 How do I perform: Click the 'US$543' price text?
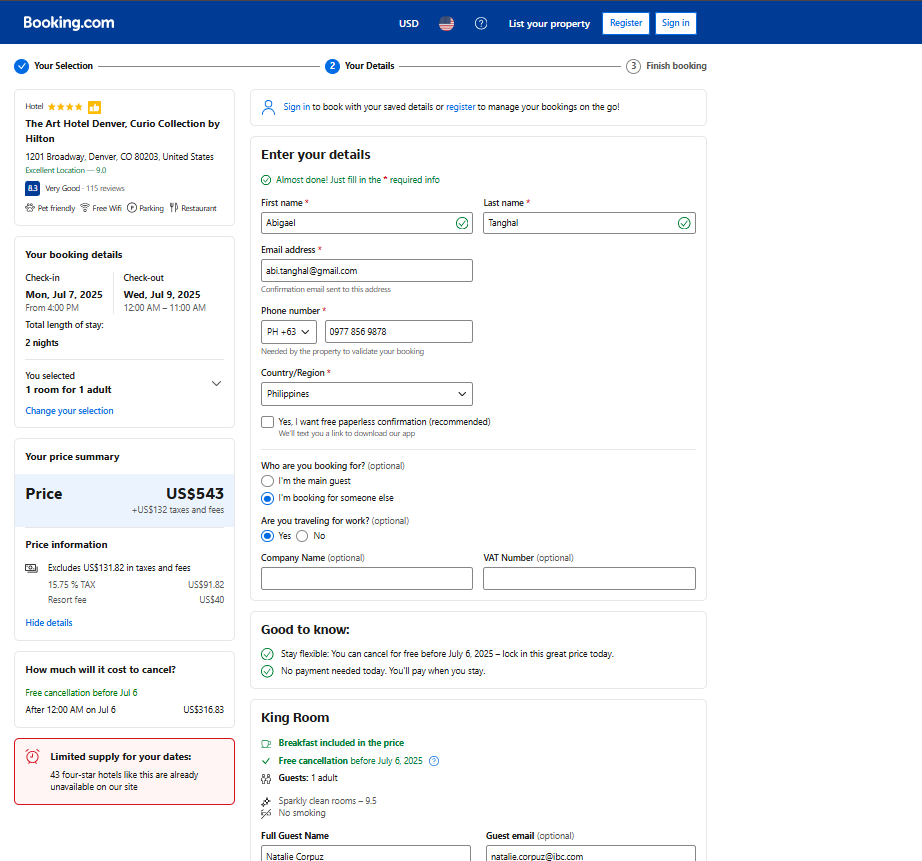(x=195, y=493)
